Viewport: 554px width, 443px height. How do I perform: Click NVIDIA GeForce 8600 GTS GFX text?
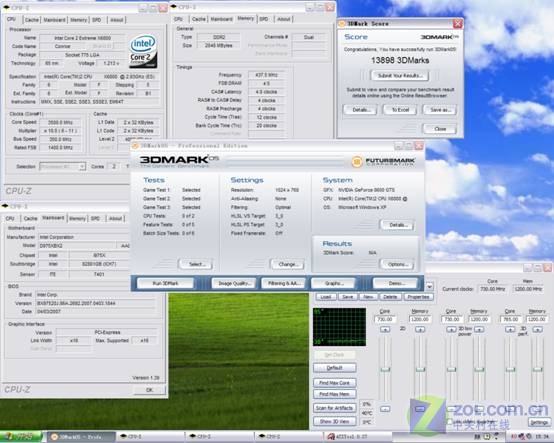366,190
